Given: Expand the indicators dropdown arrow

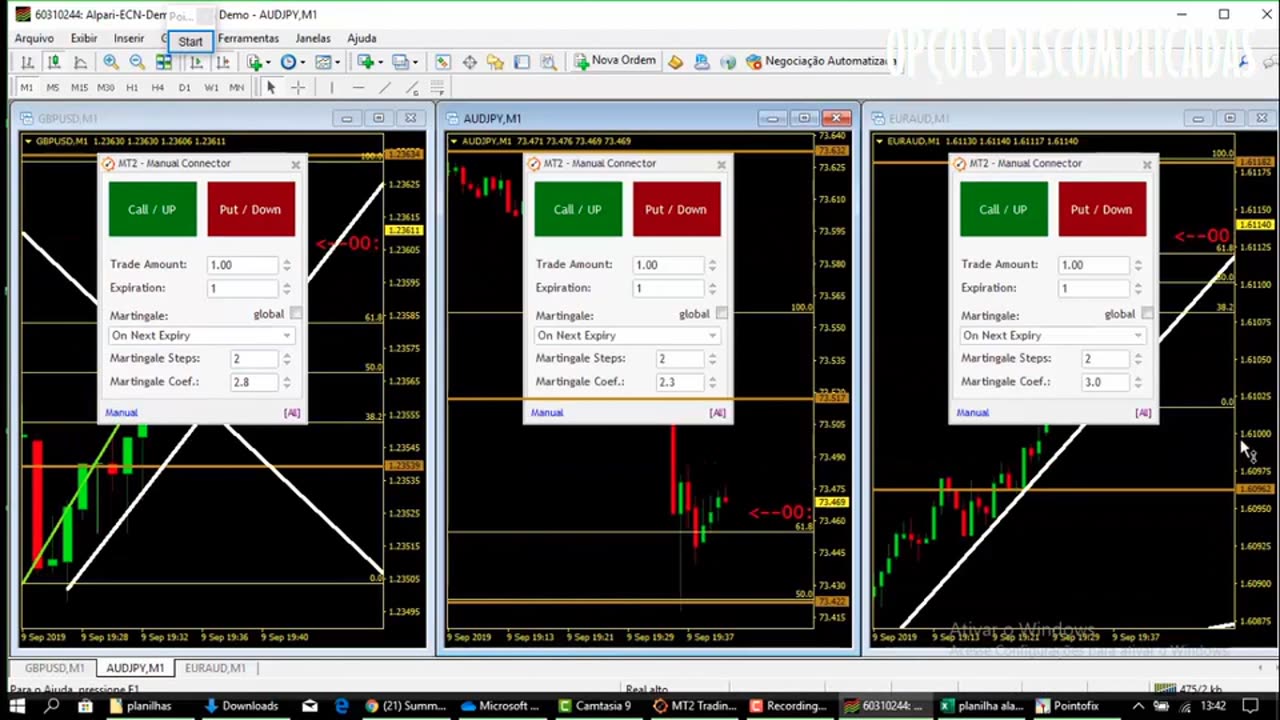Looking at the screenshot, I should [269, 62].
